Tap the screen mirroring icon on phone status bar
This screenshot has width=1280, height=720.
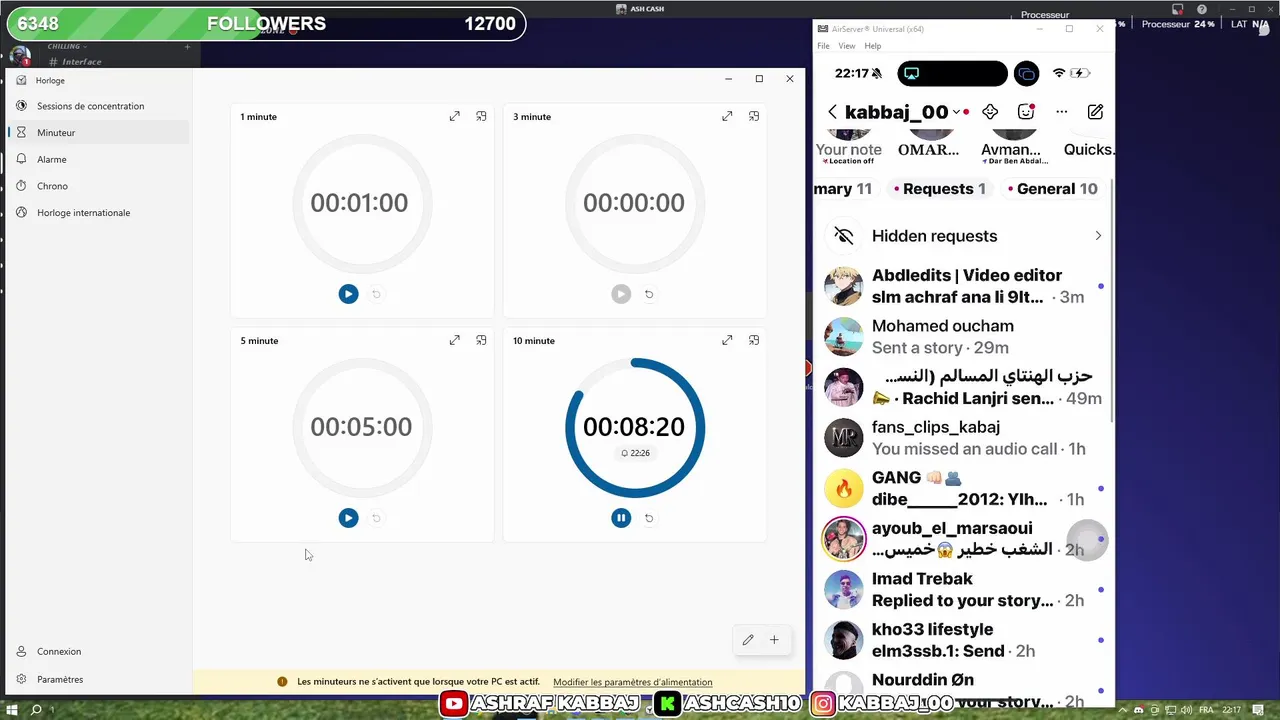1027,73
